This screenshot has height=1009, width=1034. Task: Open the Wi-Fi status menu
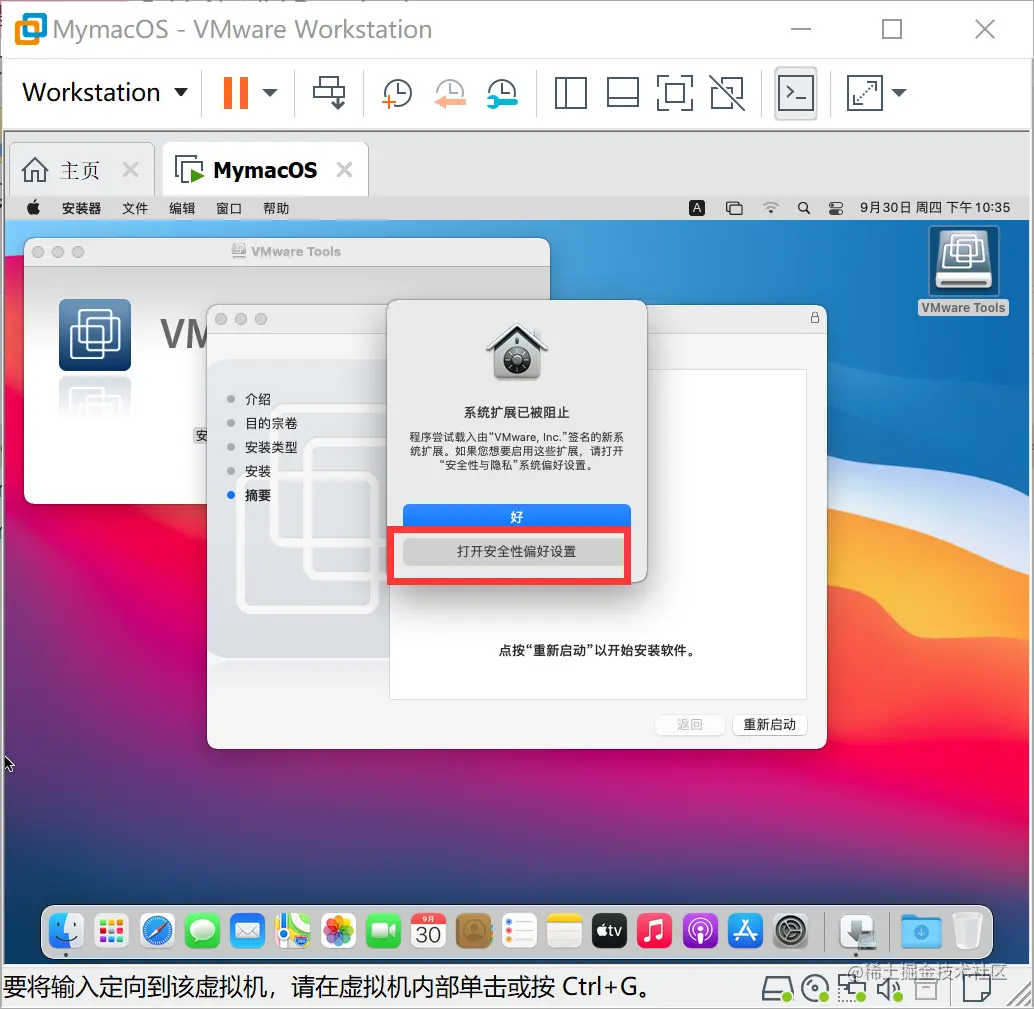pos(770,208)
